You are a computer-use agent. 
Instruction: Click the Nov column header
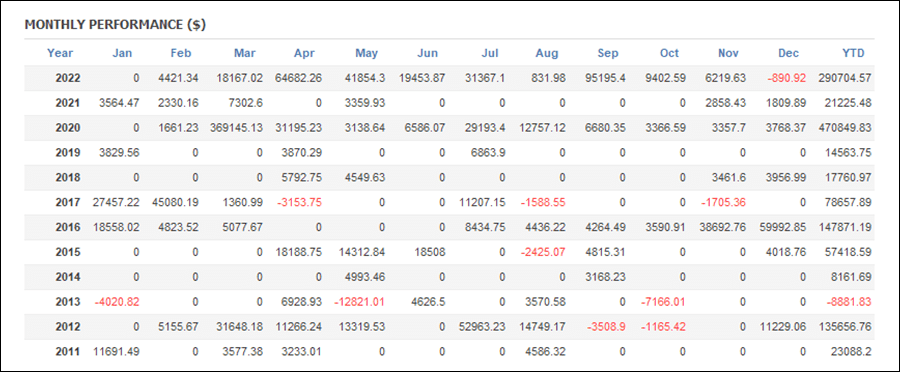[x=728, y=53]
